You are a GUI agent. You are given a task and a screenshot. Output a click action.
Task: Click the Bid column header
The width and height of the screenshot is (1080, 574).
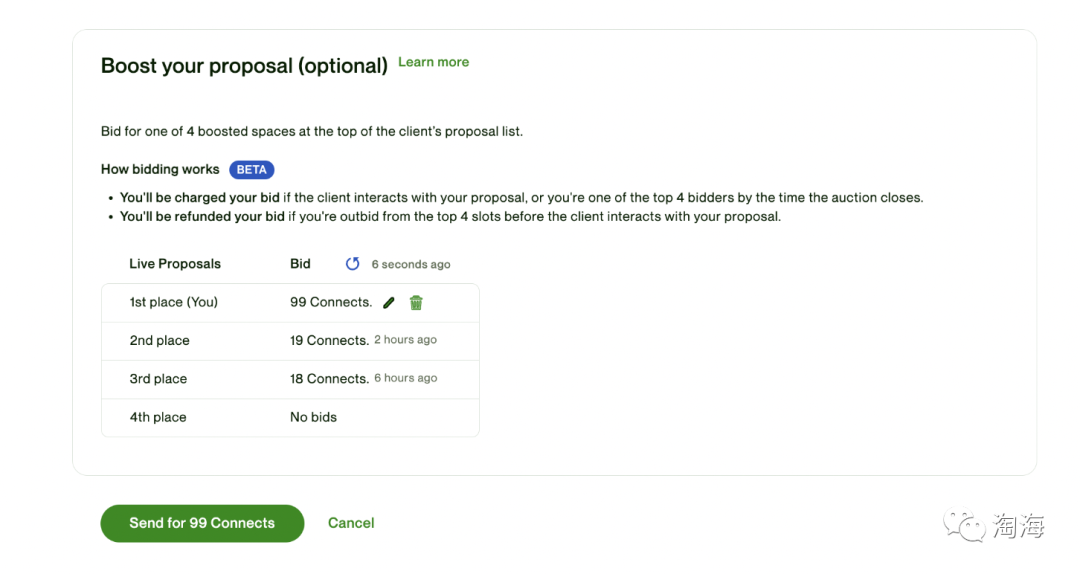300,264
